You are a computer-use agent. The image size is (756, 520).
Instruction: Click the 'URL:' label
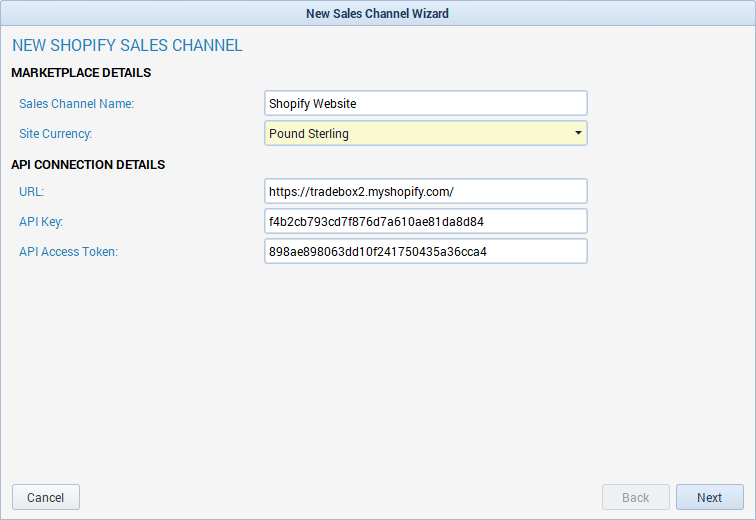click(31, 192)
